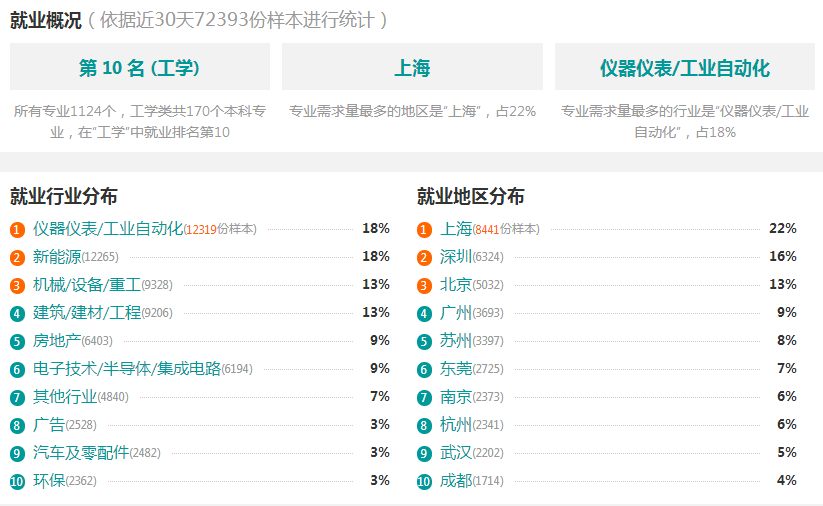Click rank 9 badge beside 汽车及零配件
Screen dimensions: 823x506
point(17,454)
